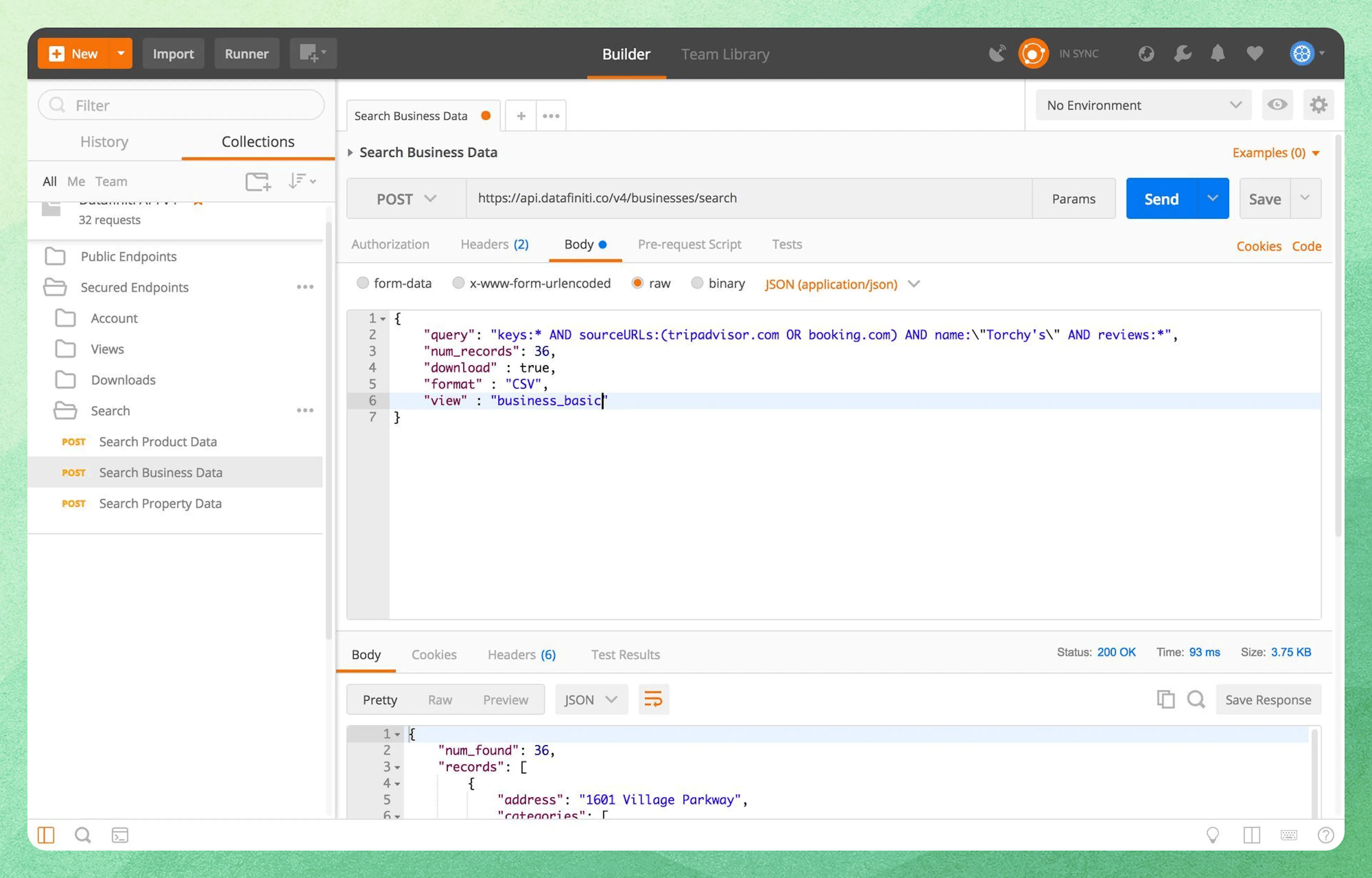Viewport: 1372px width, 878px height.
Task: Open the Pre-request Script tab
Action: pos(690,244)
